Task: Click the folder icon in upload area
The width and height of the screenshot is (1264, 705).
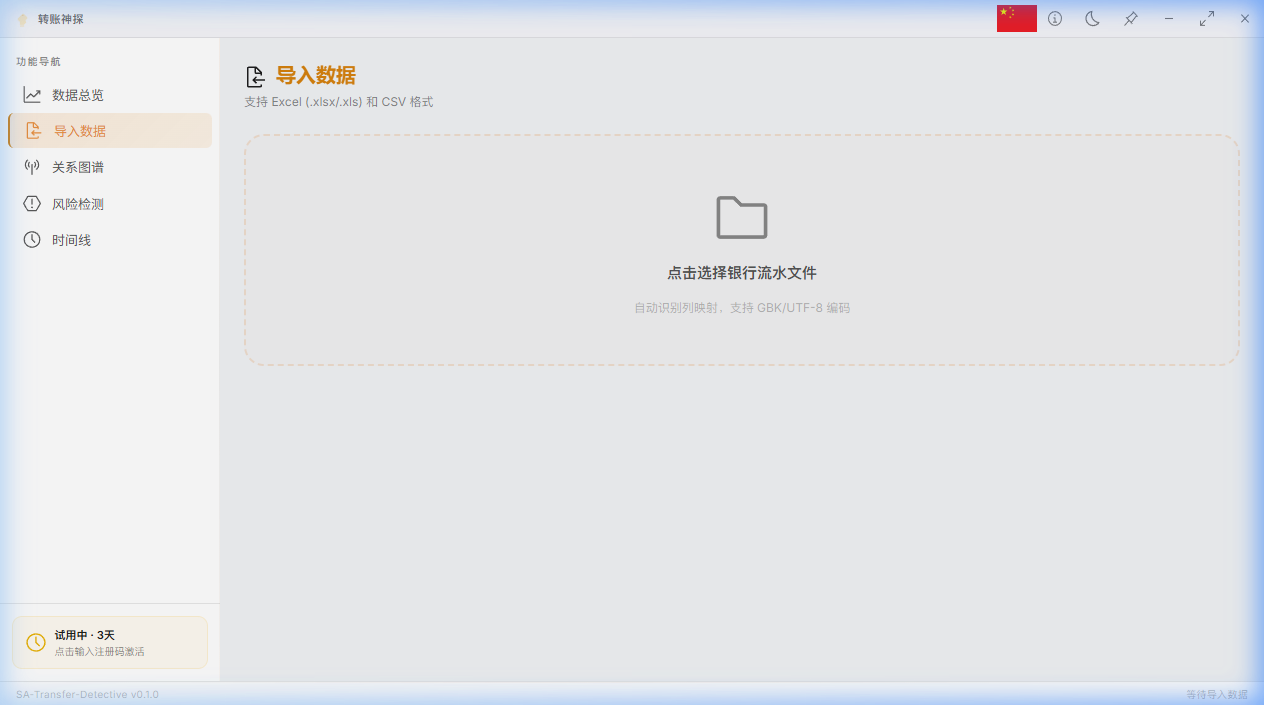Action: [742, 217]
